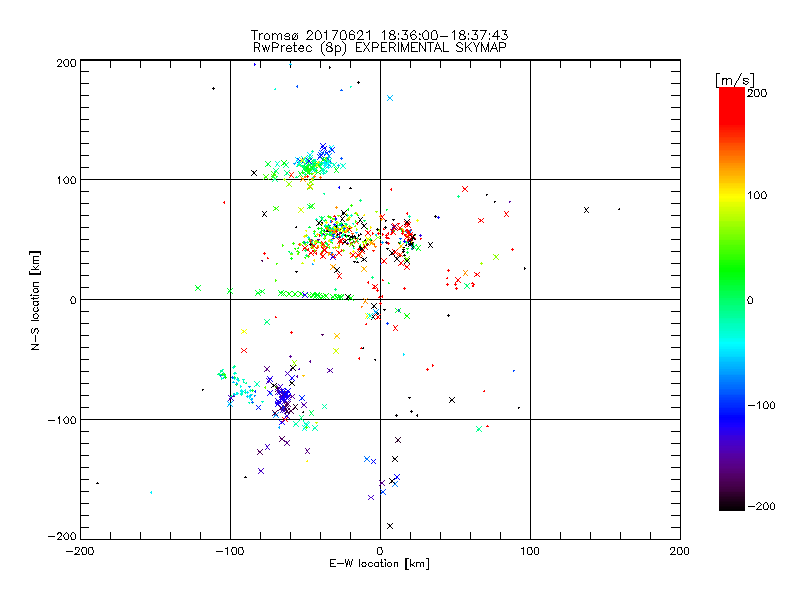Click the x-axis tick label '100'
This screenshot has height=600, width=800.
click(530, 551)
